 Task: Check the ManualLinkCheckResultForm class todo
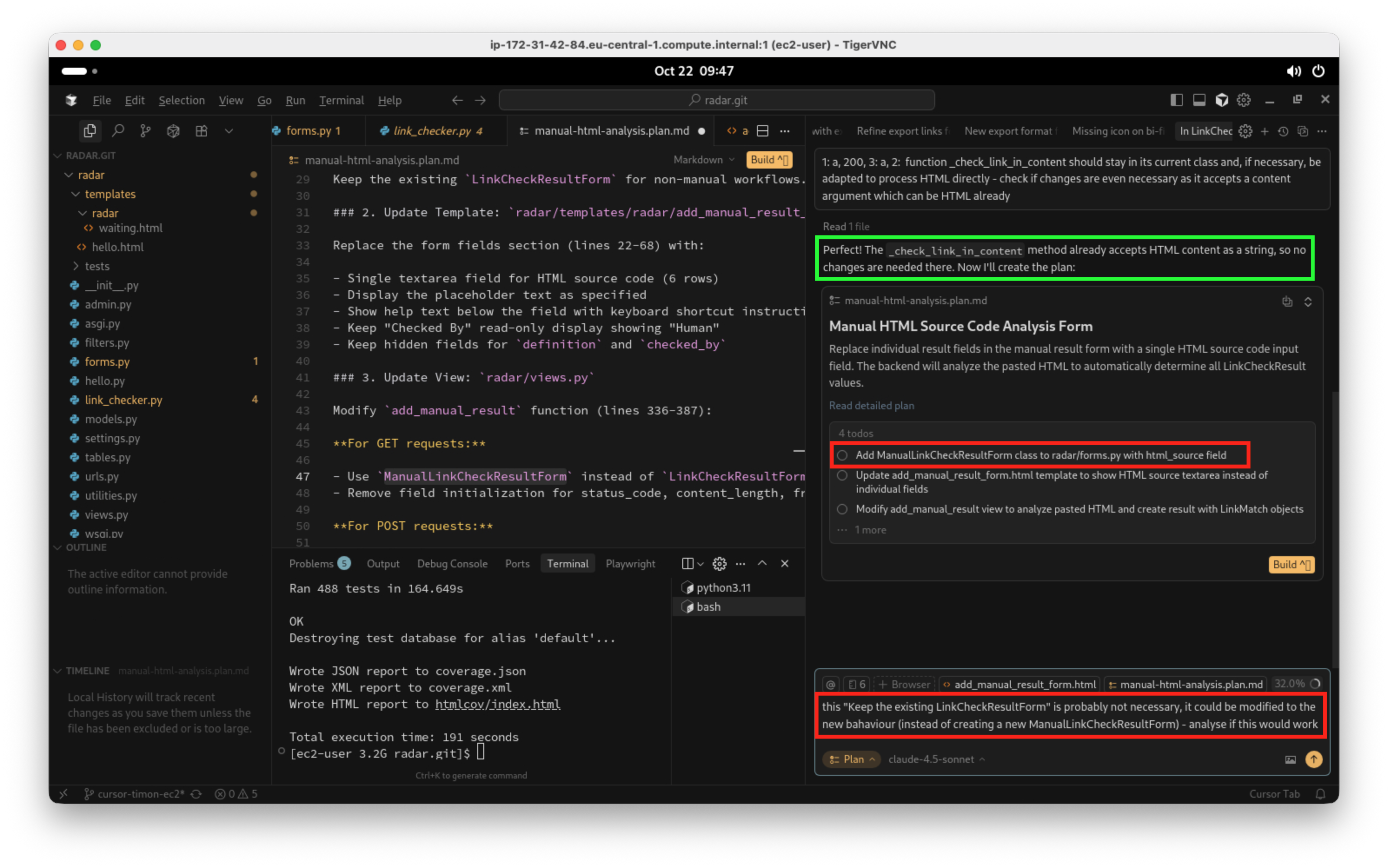(842, 455)
